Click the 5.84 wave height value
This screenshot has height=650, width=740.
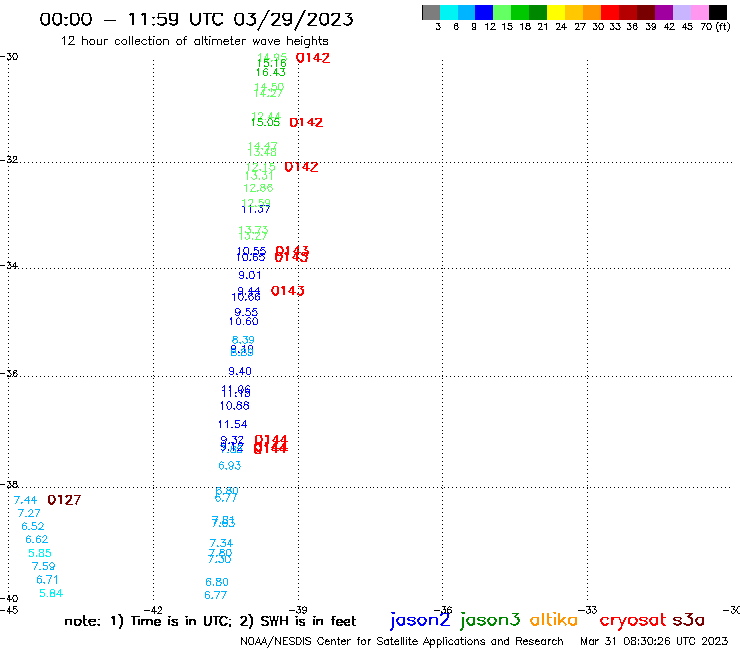(x=51, y=593)
